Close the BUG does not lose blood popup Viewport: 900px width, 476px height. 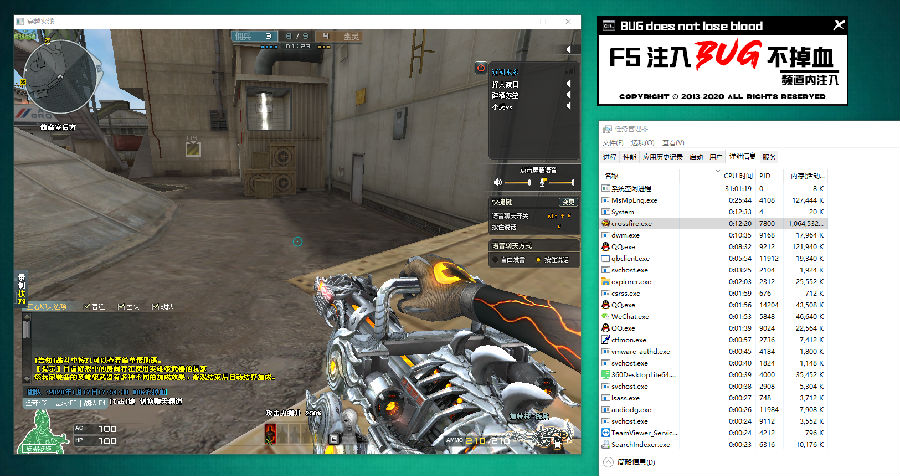(x=839, y=25)
